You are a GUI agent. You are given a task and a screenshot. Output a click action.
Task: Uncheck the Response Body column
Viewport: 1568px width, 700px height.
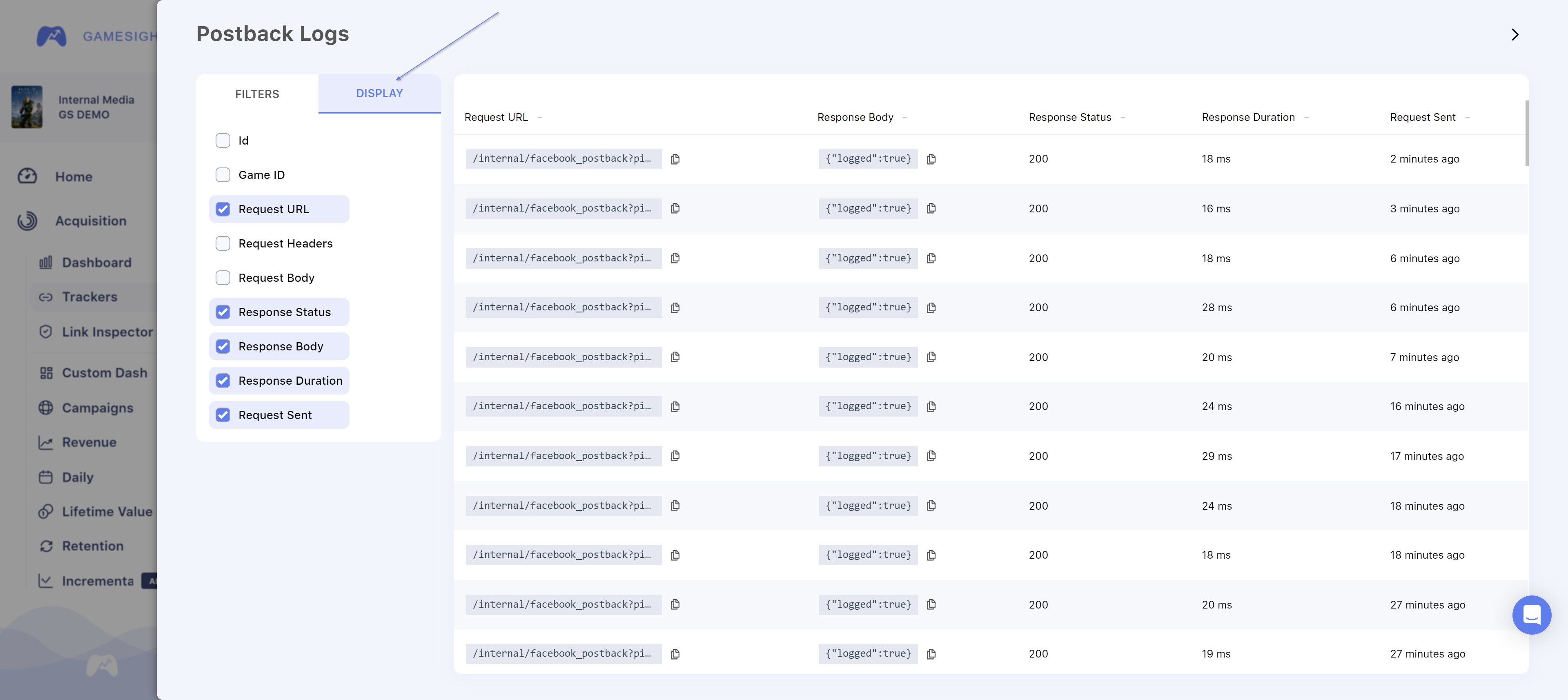(x=223, y=346)
